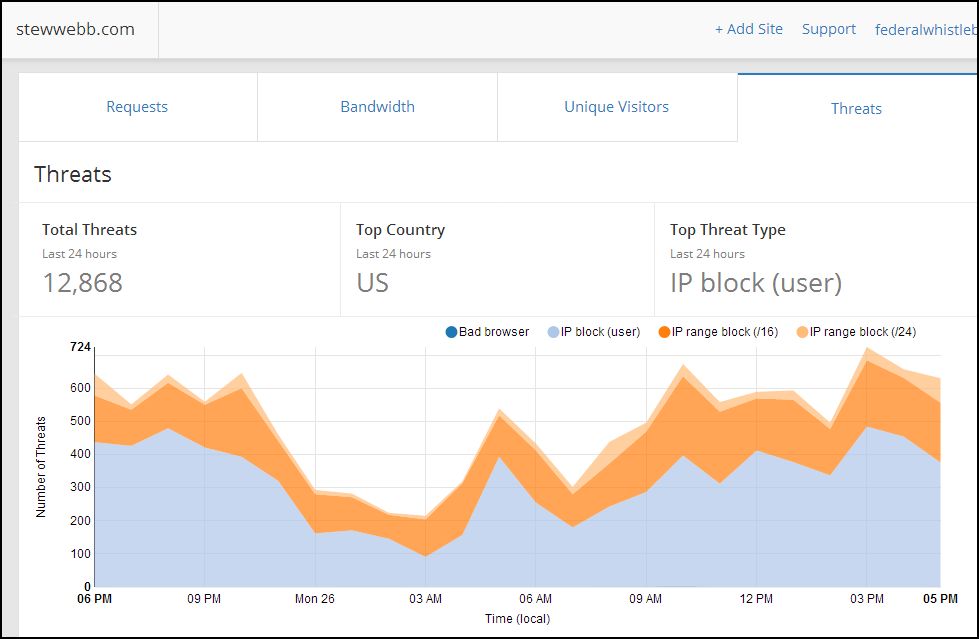Image resolution: width=979 pixels, height=639 pixels.
Task: Select the Unique Visitors tab
Action: 616,107
